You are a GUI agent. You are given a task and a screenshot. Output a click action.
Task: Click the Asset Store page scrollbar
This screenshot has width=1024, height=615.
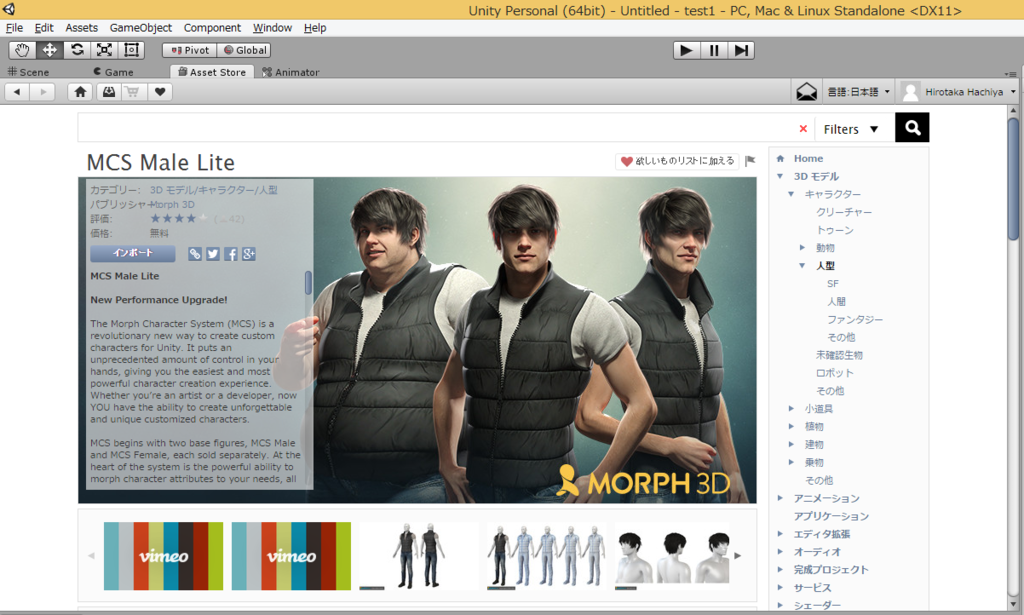click(1013, 179)
